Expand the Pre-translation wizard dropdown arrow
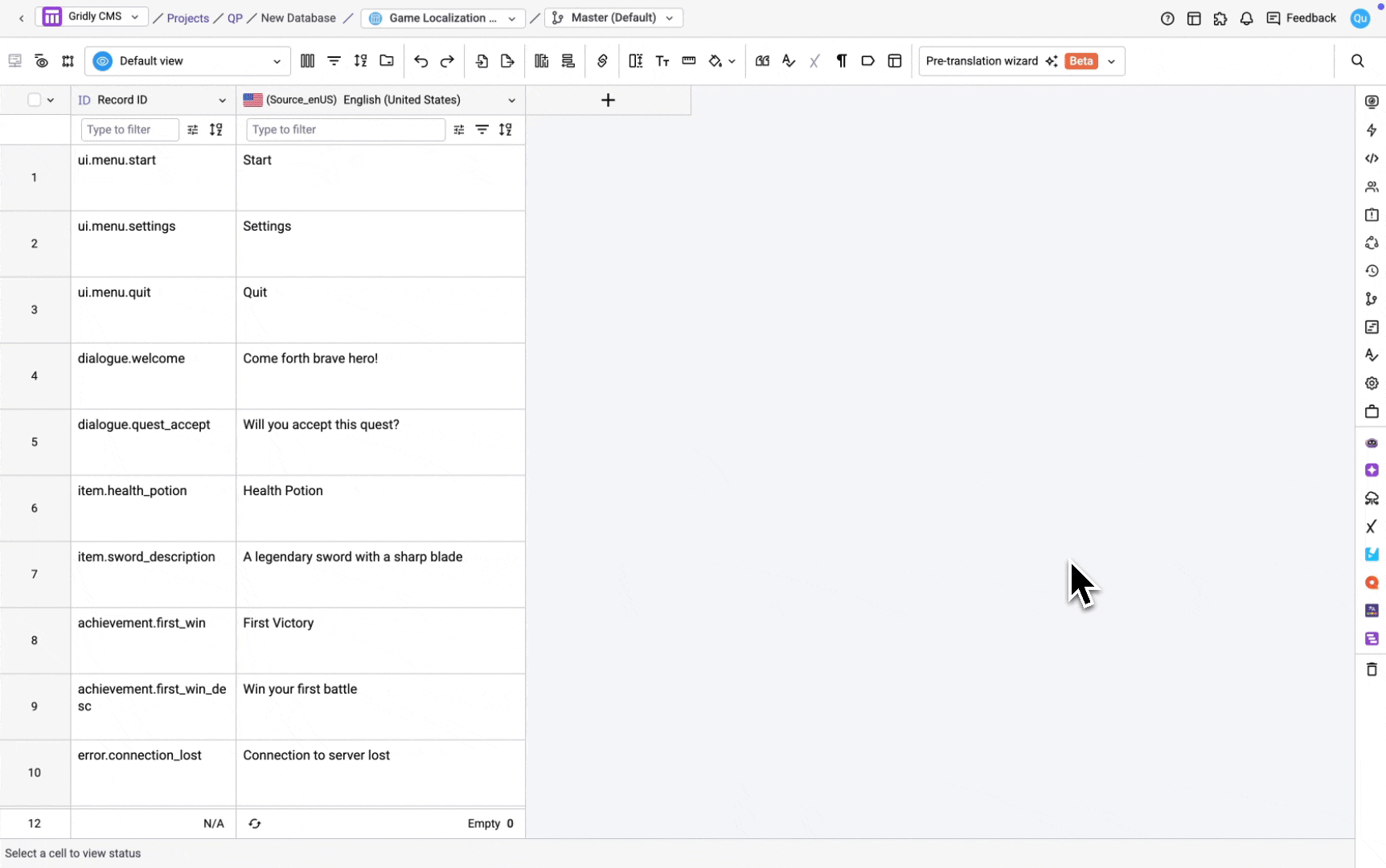The image size is (1386, 868). click(1111, 61)
